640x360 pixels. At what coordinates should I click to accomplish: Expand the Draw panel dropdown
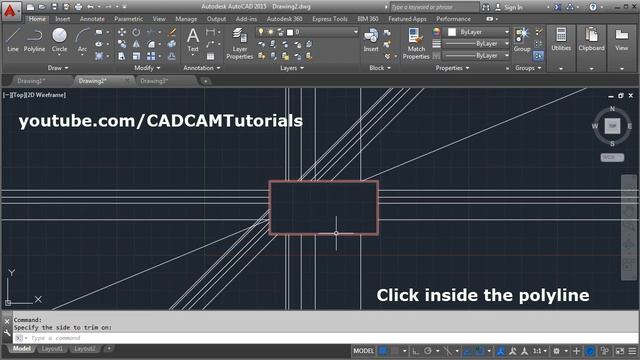tap(58, 68)
